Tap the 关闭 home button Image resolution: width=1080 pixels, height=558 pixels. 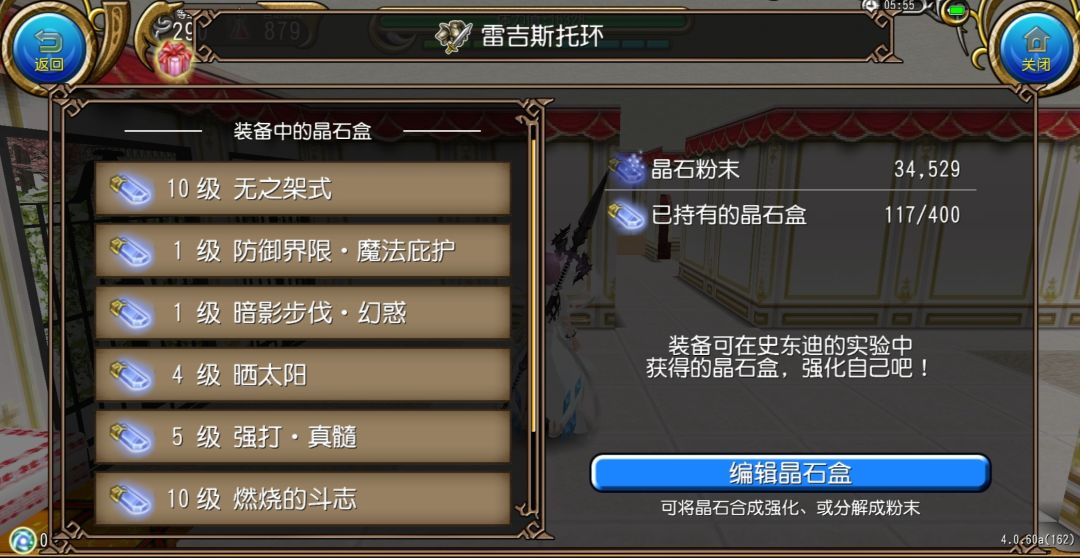coord(1035,48)
